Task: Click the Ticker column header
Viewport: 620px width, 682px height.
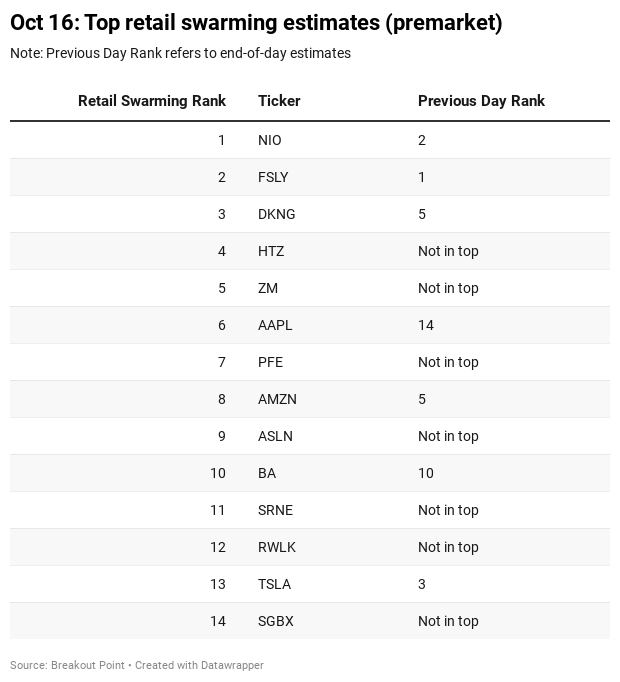Action: point(279,101)
